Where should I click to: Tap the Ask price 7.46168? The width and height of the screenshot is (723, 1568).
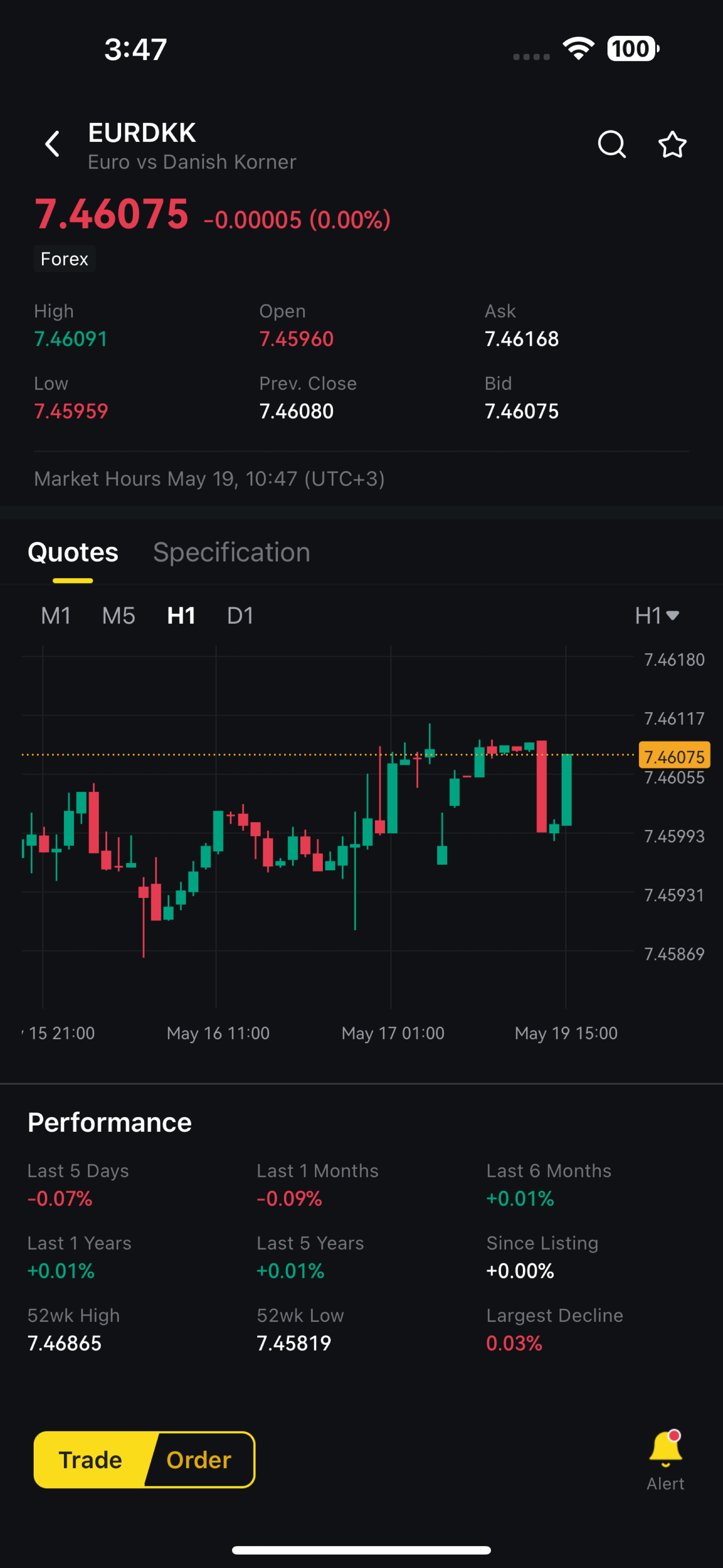coord(522,339)
